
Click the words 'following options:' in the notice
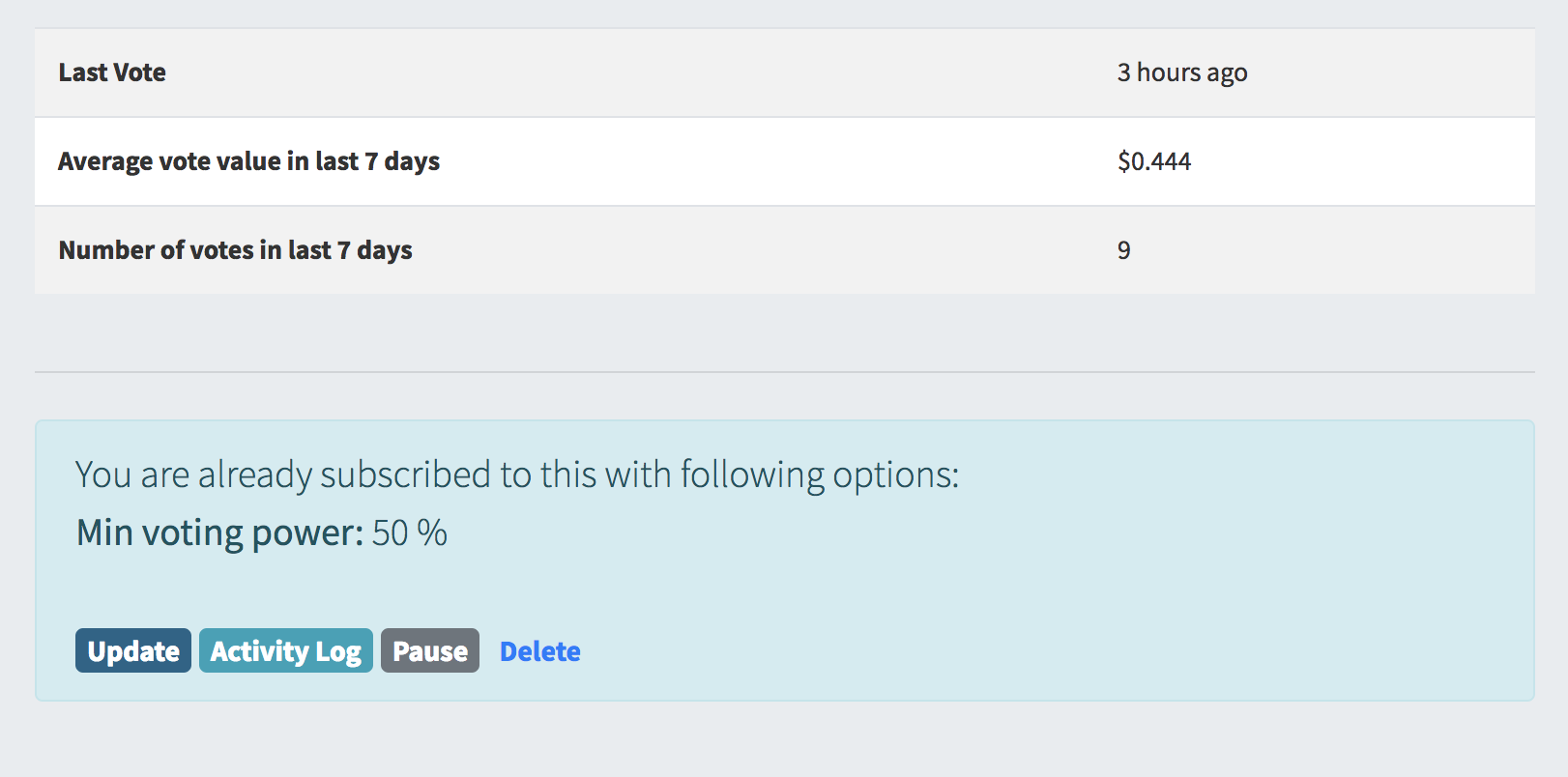(x=819, y=475)
